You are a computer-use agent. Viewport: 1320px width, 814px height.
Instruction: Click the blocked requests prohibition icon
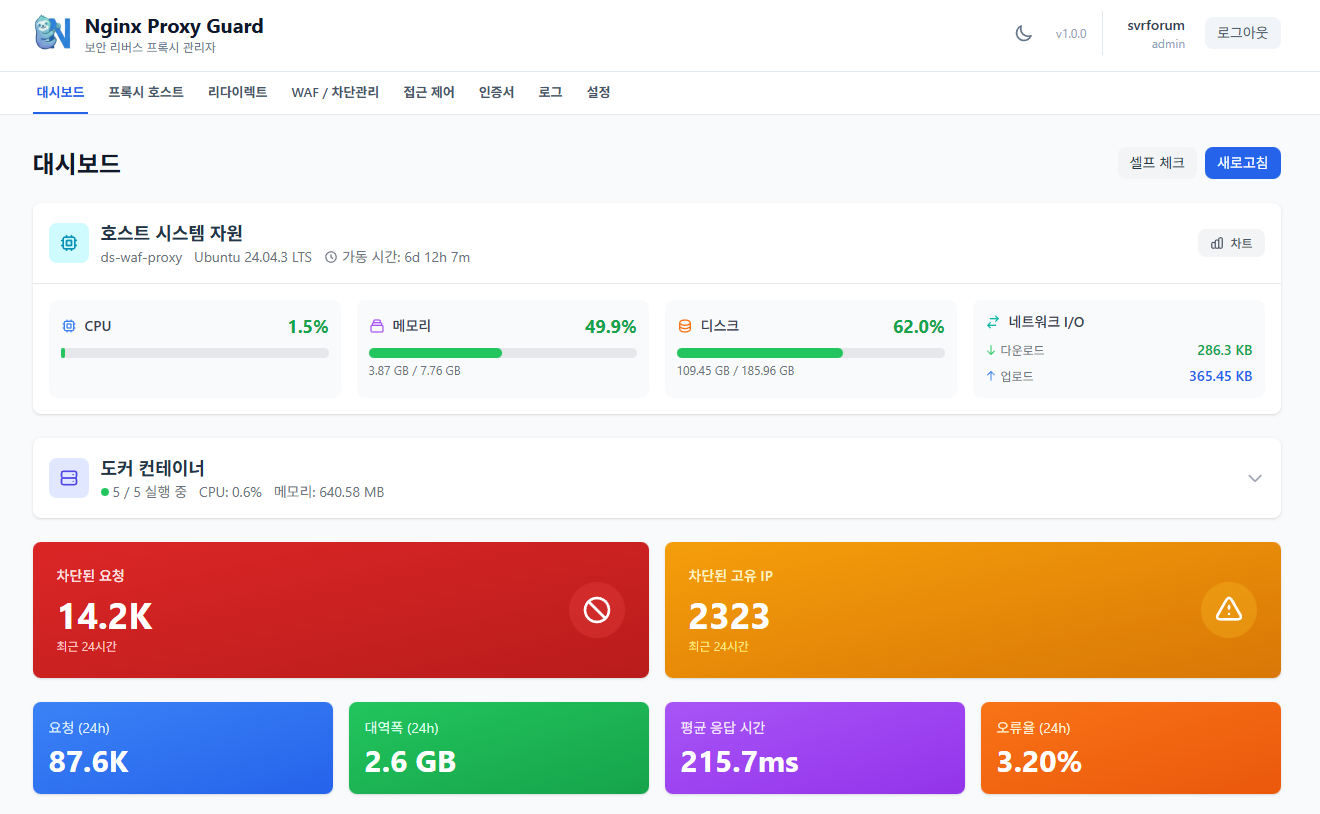(597, 610)
